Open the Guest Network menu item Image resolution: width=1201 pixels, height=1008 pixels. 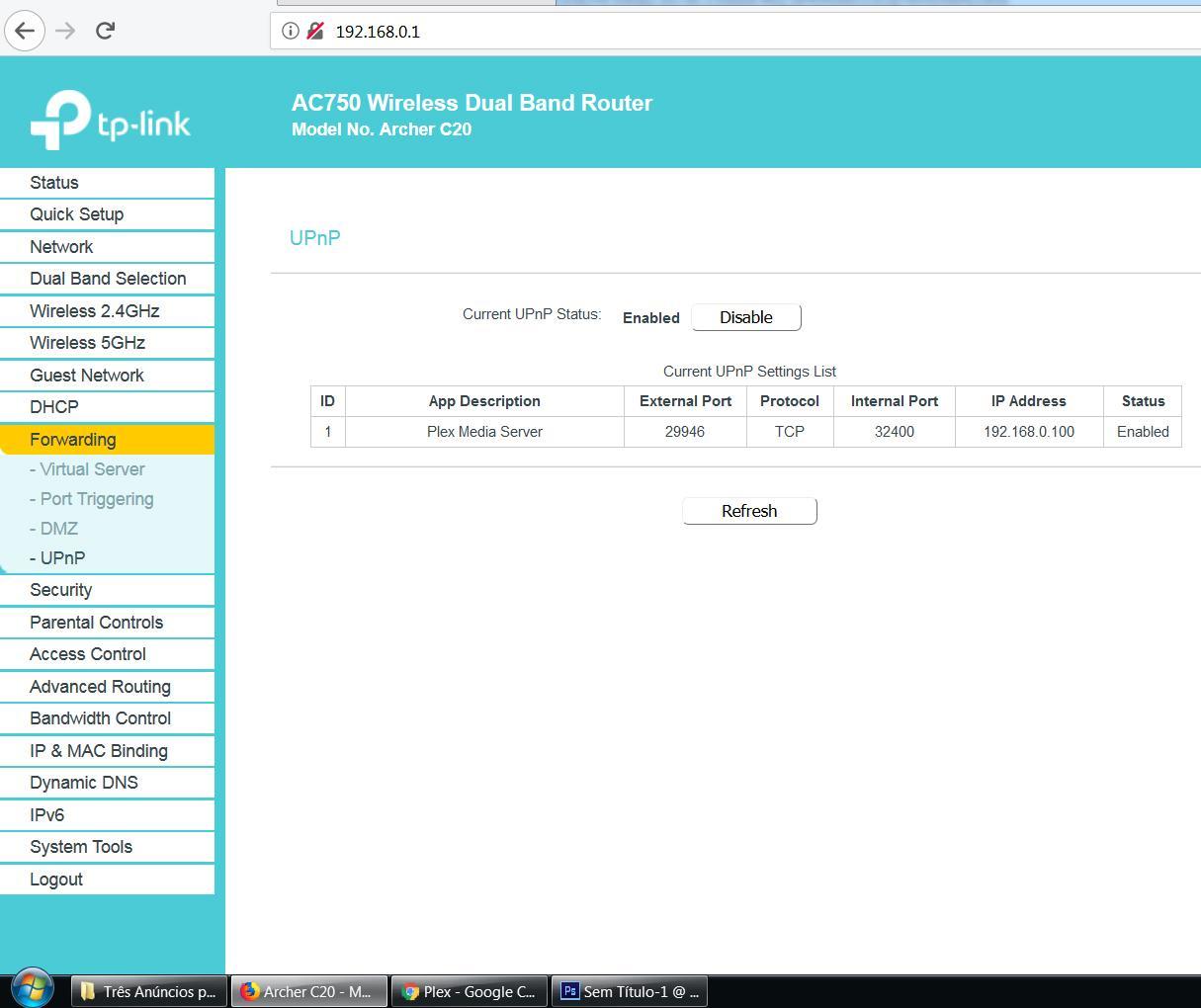107,376
